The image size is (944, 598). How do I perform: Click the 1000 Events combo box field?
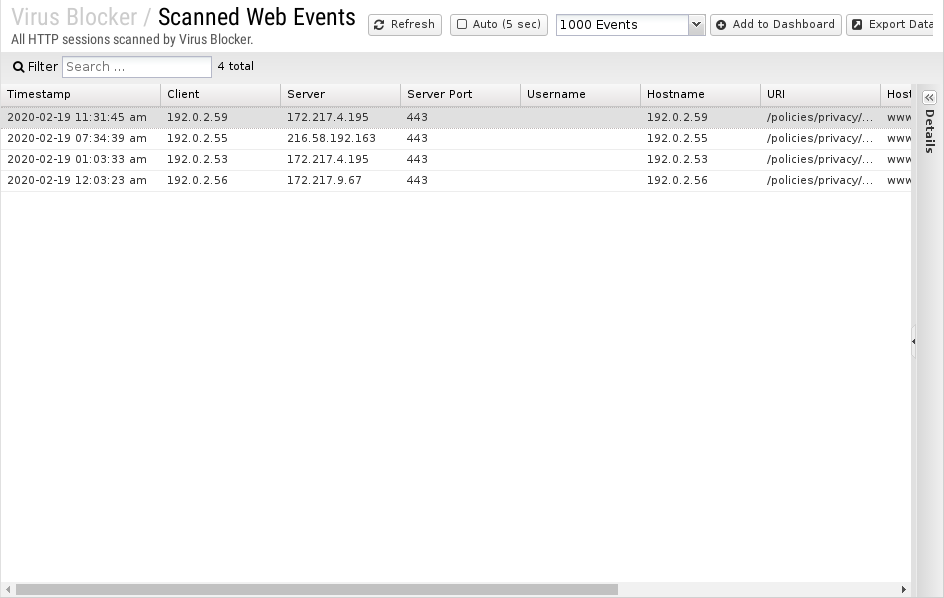point(623,25)
